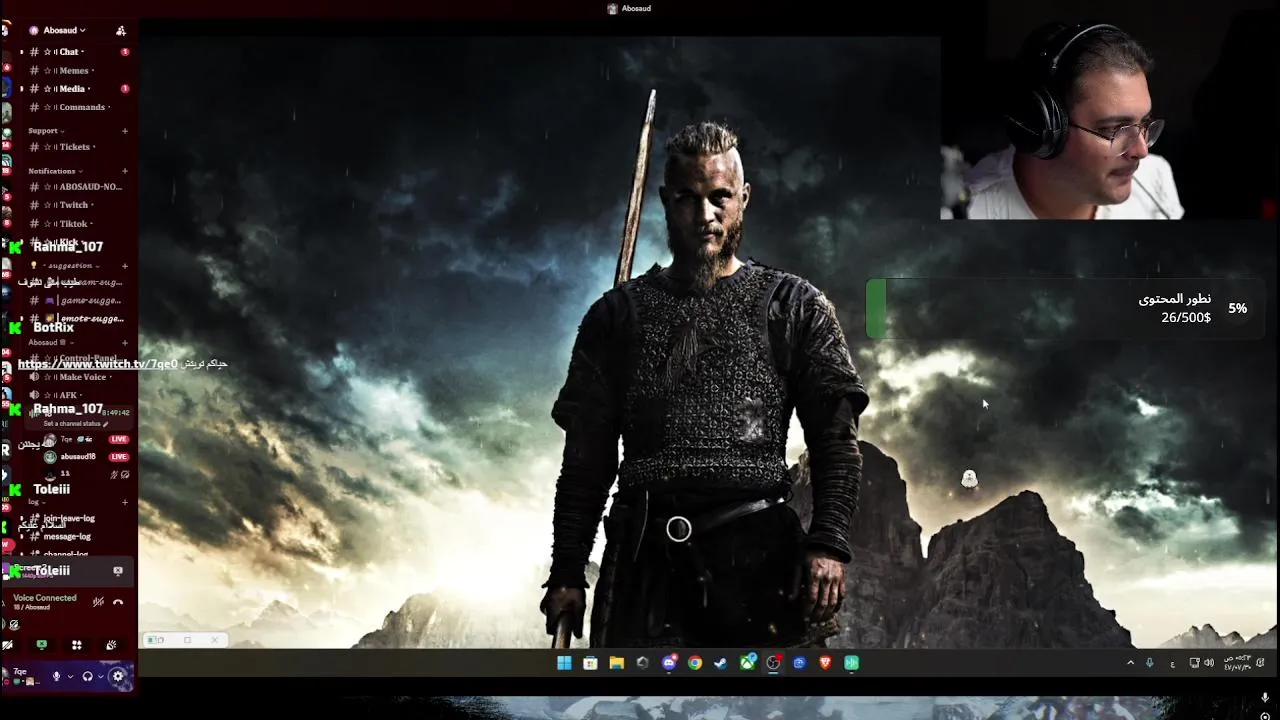Open the Discord soundboard

(111, 645)
